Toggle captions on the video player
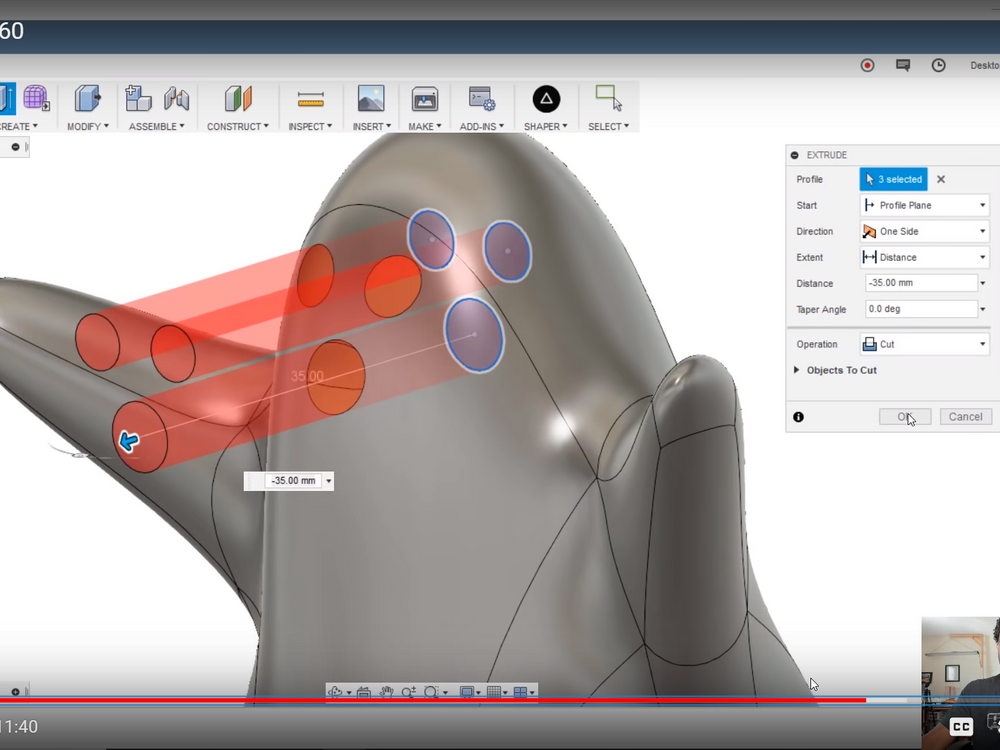The image size is (1000, 750). [x=960, y=727]
